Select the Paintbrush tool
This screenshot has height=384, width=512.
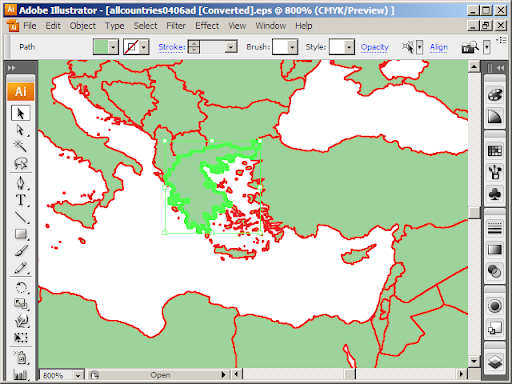[21, 251]
